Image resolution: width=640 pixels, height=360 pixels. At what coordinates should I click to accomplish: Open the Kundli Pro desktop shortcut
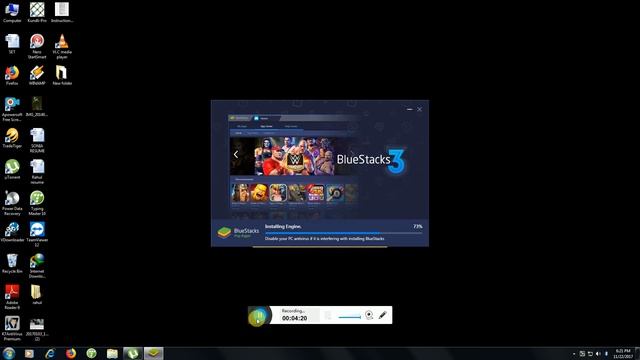pos(37,12)
